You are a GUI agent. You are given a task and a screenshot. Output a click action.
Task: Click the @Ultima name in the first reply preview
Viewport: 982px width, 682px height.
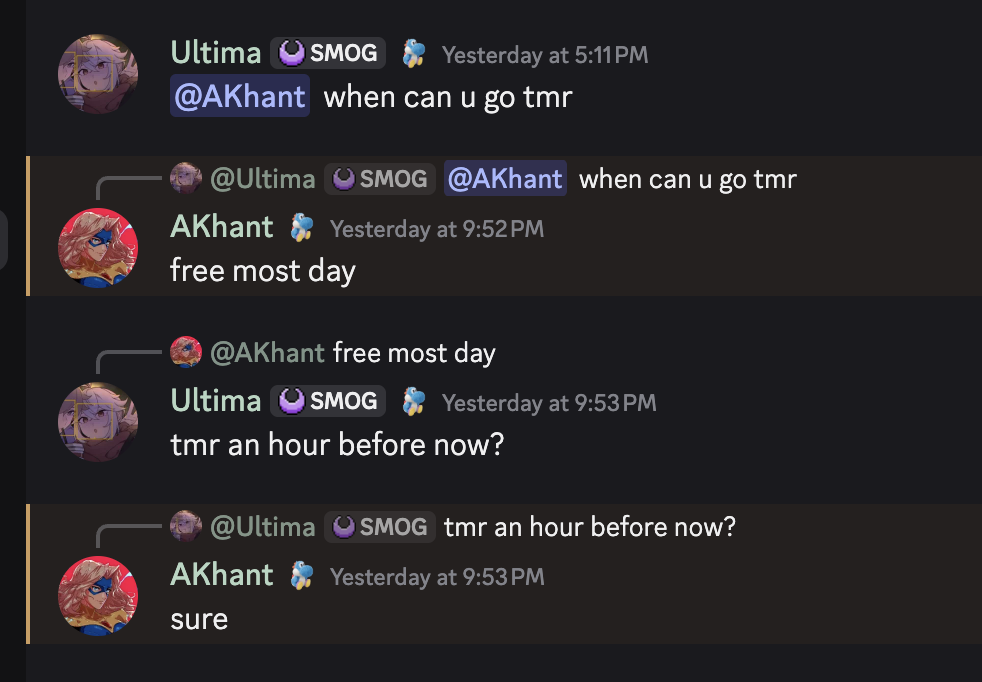click(262, 179)
